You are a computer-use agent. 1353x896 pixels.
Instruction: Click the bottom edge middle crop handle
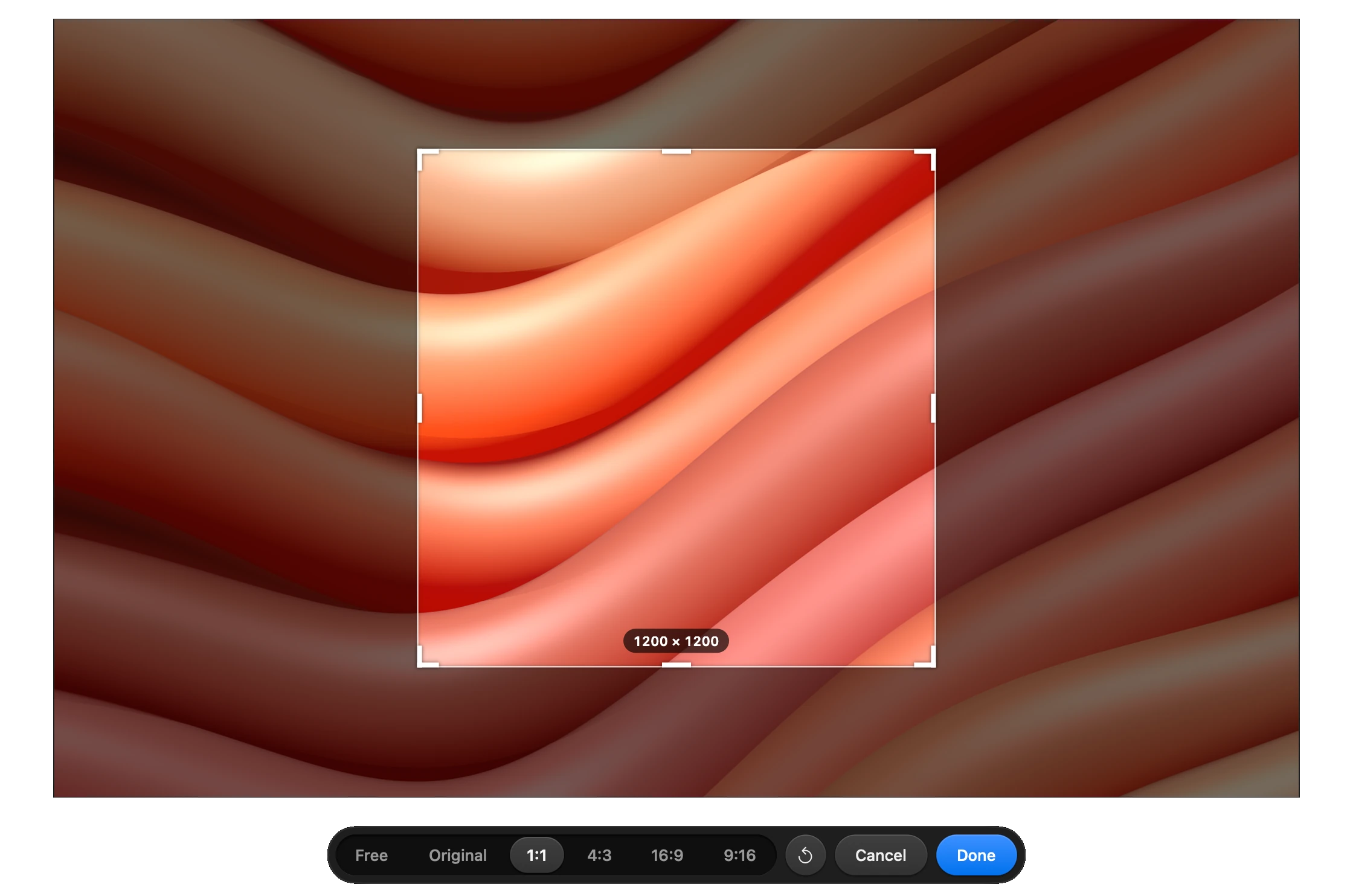676,665
